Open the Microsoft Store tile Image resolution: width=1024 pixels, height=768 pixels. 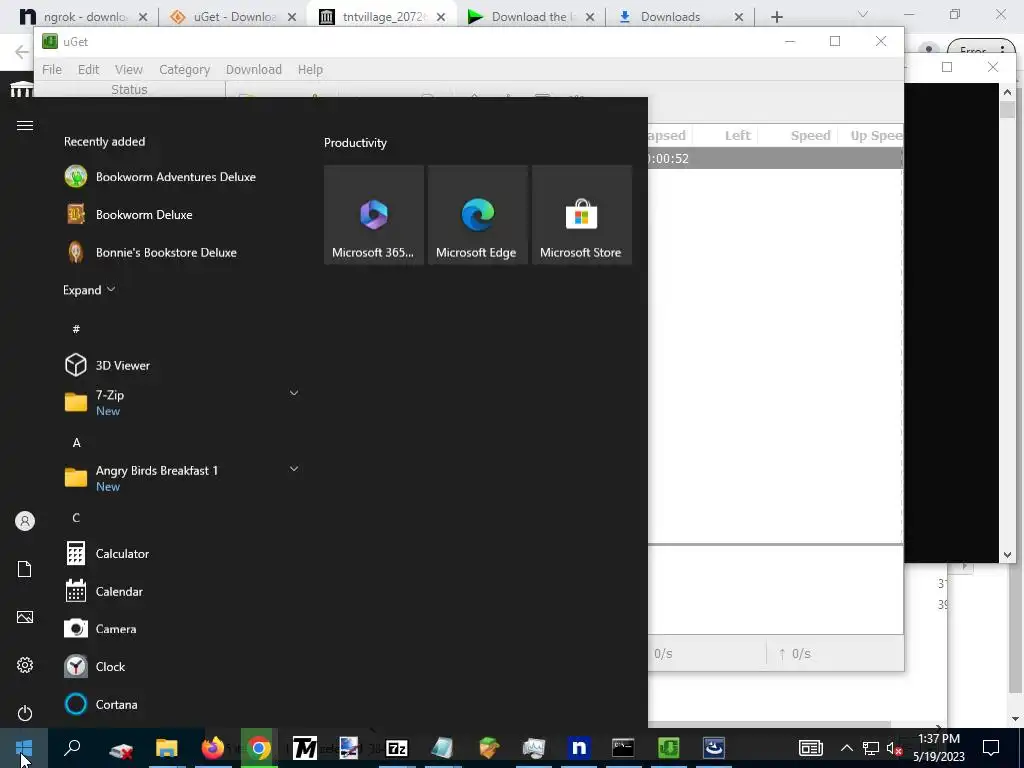coord(582,215)
